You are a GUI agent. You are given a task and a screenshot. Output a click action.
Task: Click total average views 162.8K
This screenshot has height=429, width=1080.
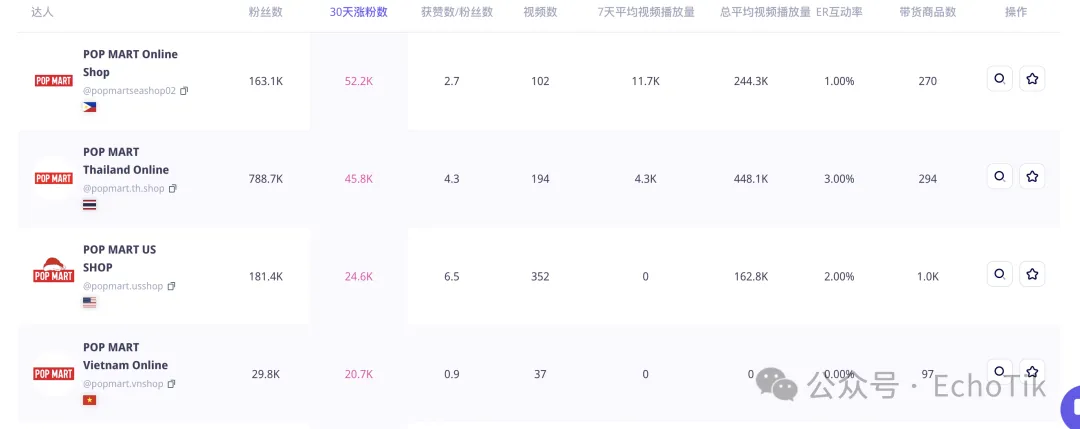coord(751,277)
